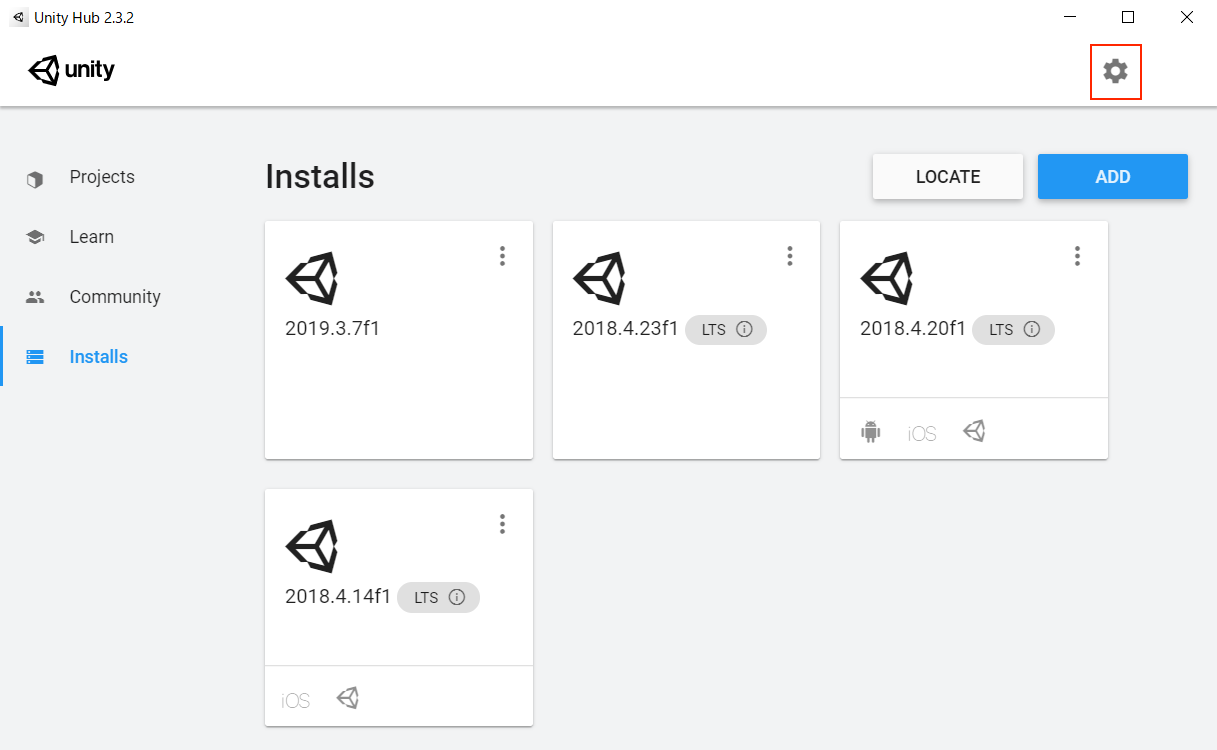The width and height of the screenshot is (1217, 750).
Task: Open the 2019.3.7f1 three-dot options menu
Action: pyautogui.click(x=502, y=256)
